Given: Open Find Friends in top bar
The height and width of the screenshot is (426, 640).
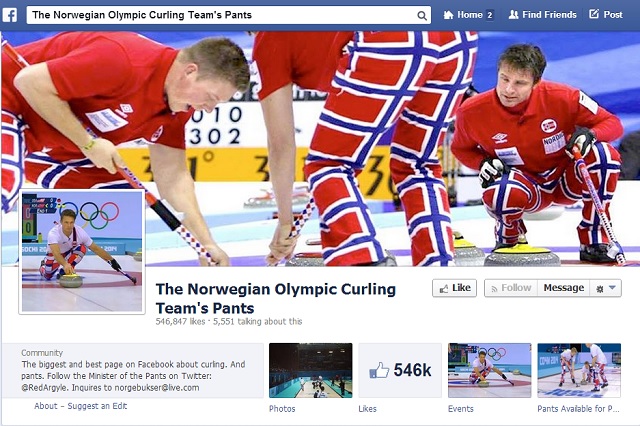Looking at the screenshot, I should click(542, 15).
